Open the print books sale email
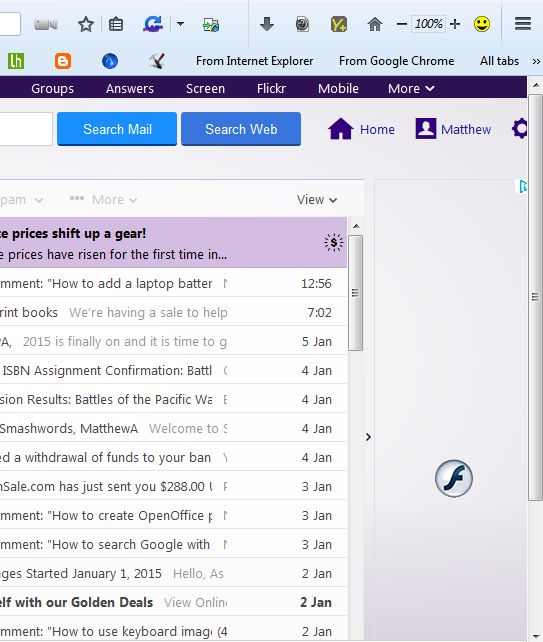543x642 pixels. (173, 312)
